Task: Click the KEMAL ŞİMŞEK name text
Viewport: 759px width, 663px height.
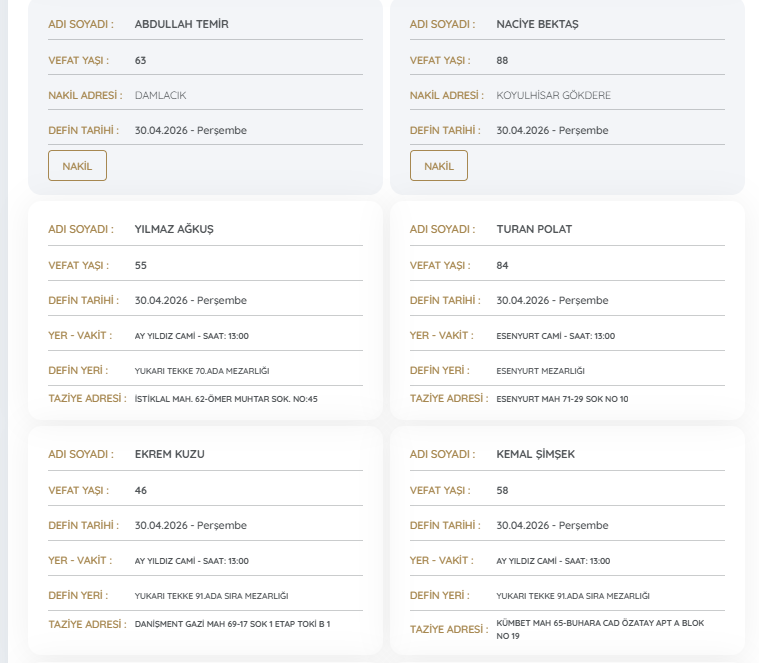Action: pos(535,454)
